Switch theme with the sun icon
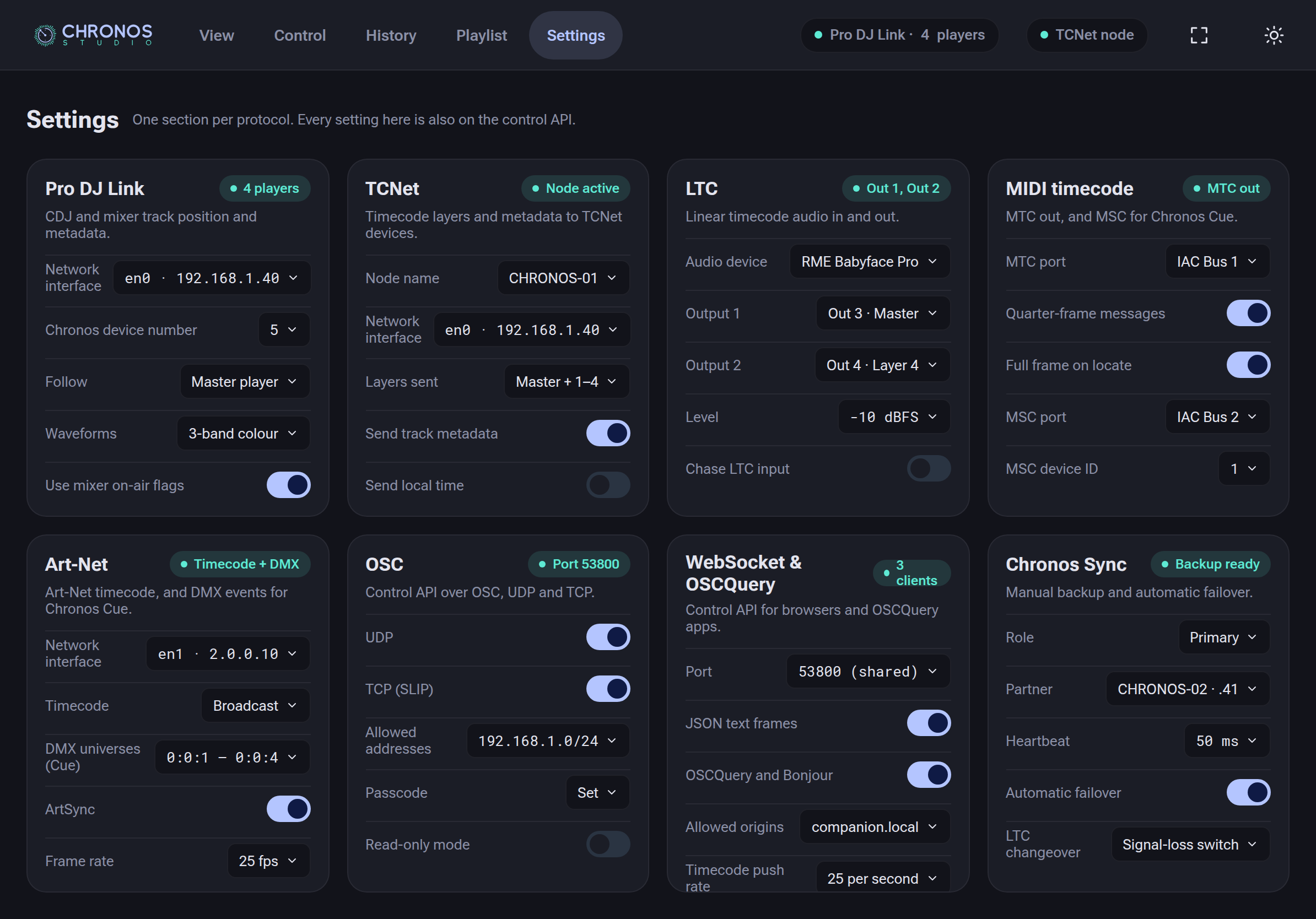Screen dimensions: 1316x919 click(x=1274, y=35)
